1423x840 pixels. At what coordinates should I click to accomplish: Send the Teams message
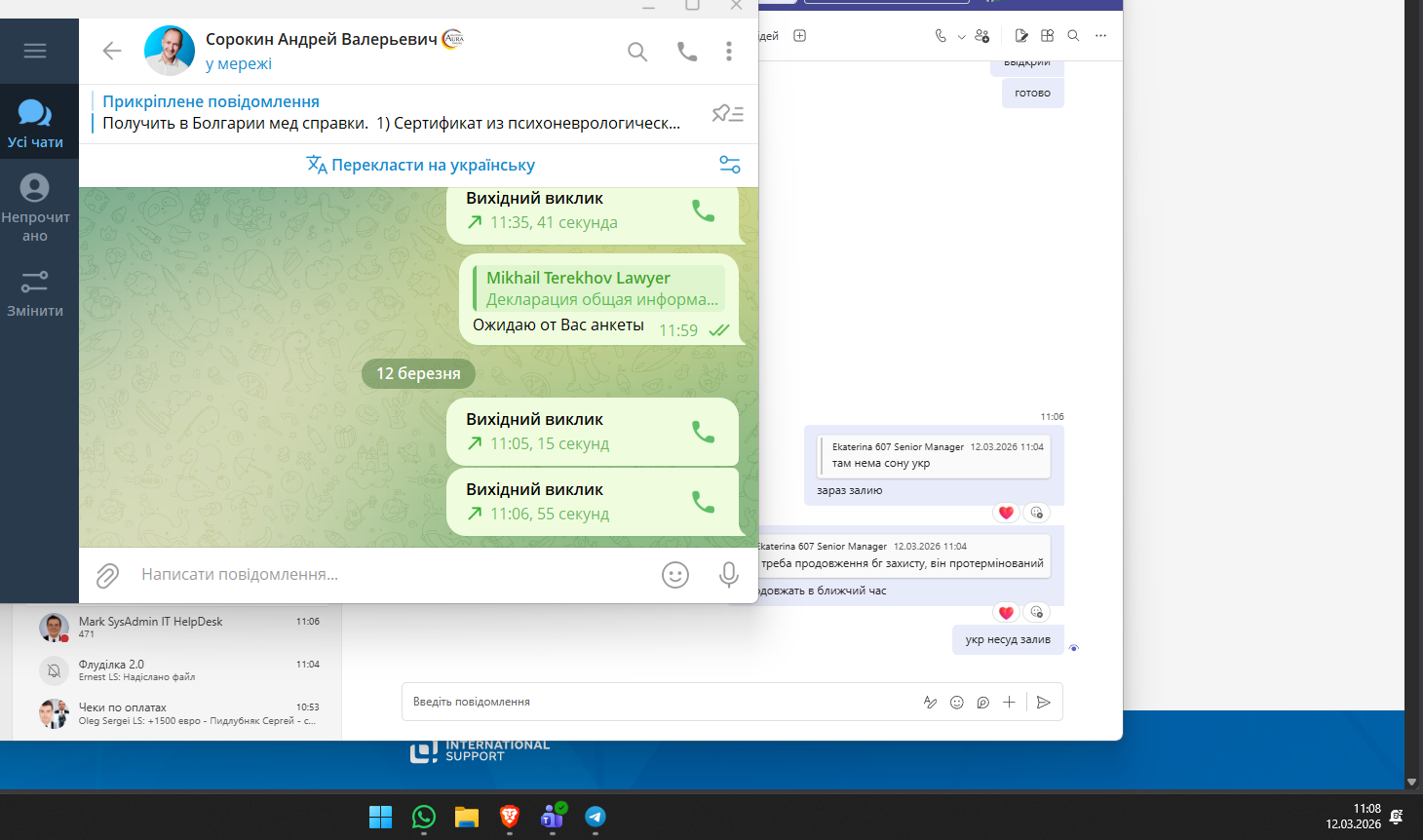click(x=1044, y=702)
